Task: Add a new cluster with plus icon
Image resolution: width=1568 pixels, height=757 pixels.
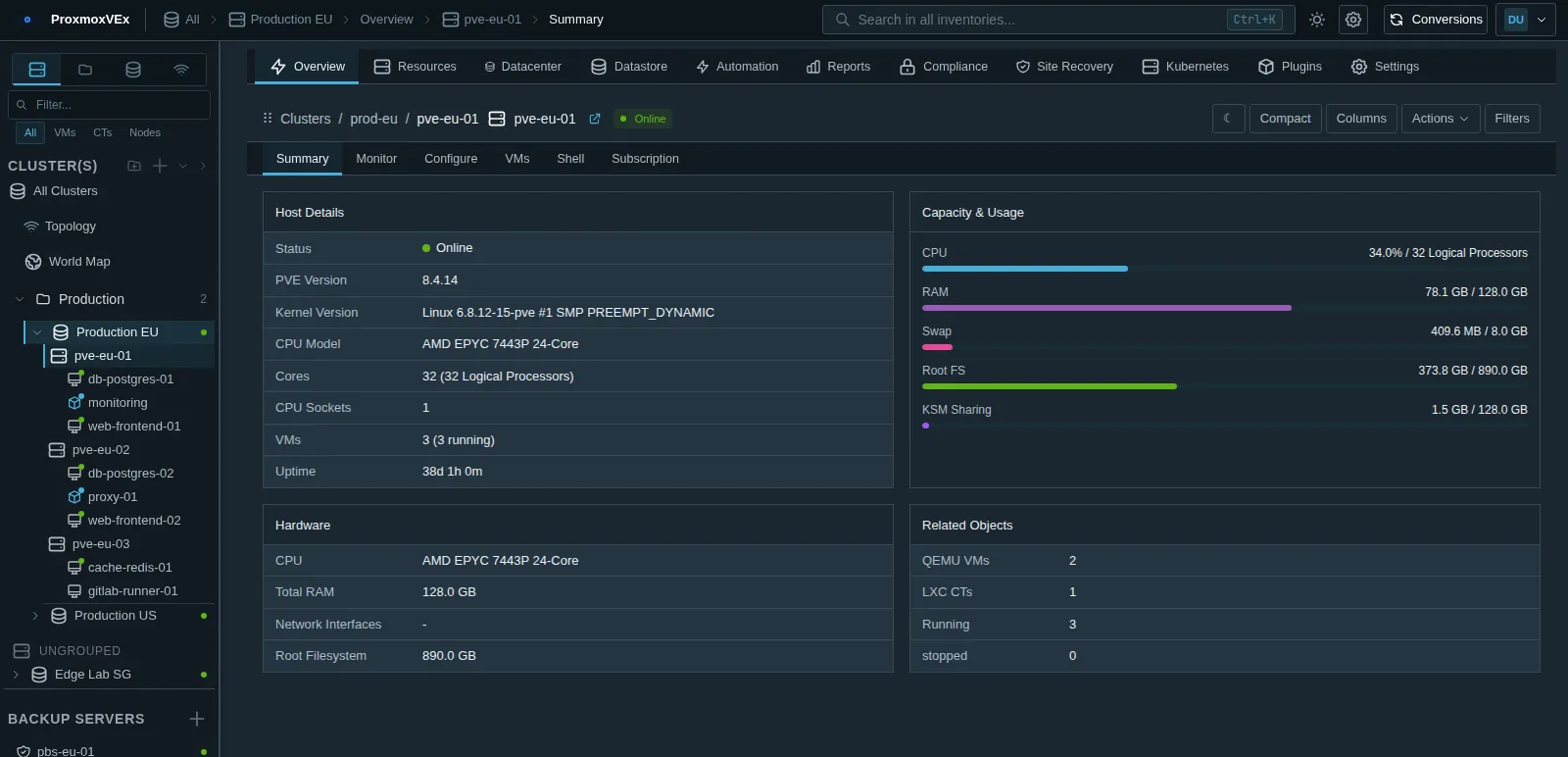Action: pyautogui.click(x=160, y=166)
